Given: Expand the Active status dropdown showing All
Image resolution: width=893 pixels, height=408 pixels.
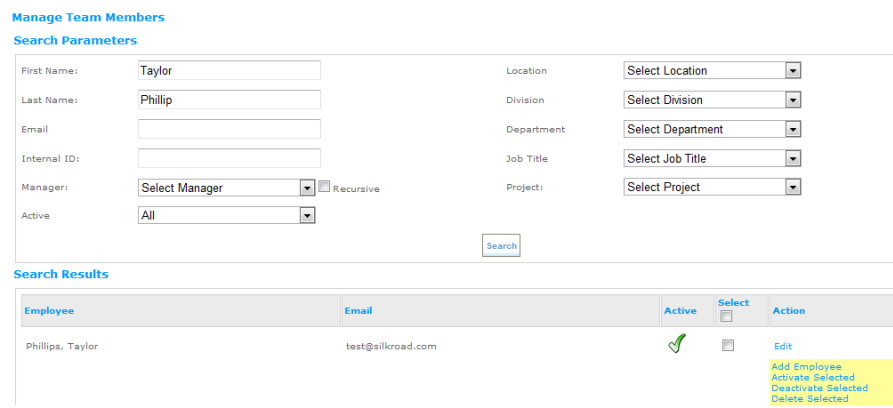Looking at the screenshot, I should point(226,215).
